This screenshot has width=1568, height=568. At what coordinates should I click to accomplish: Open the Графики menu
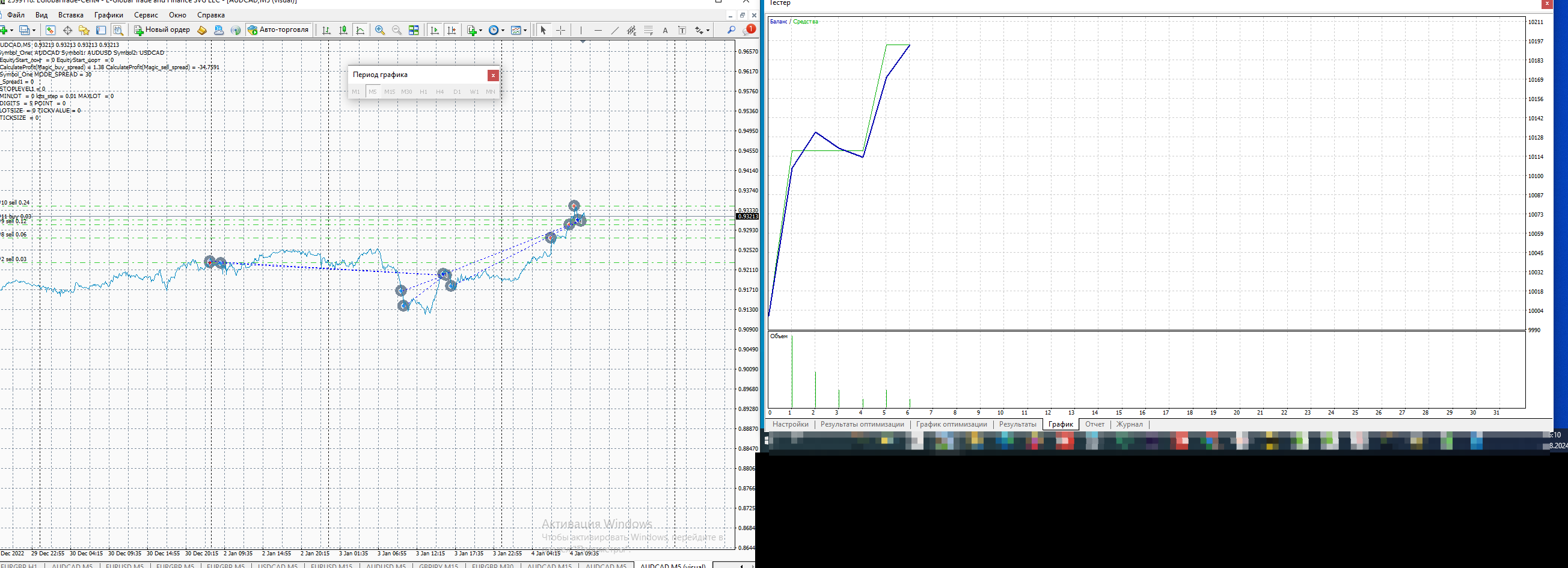pos(108,14)
